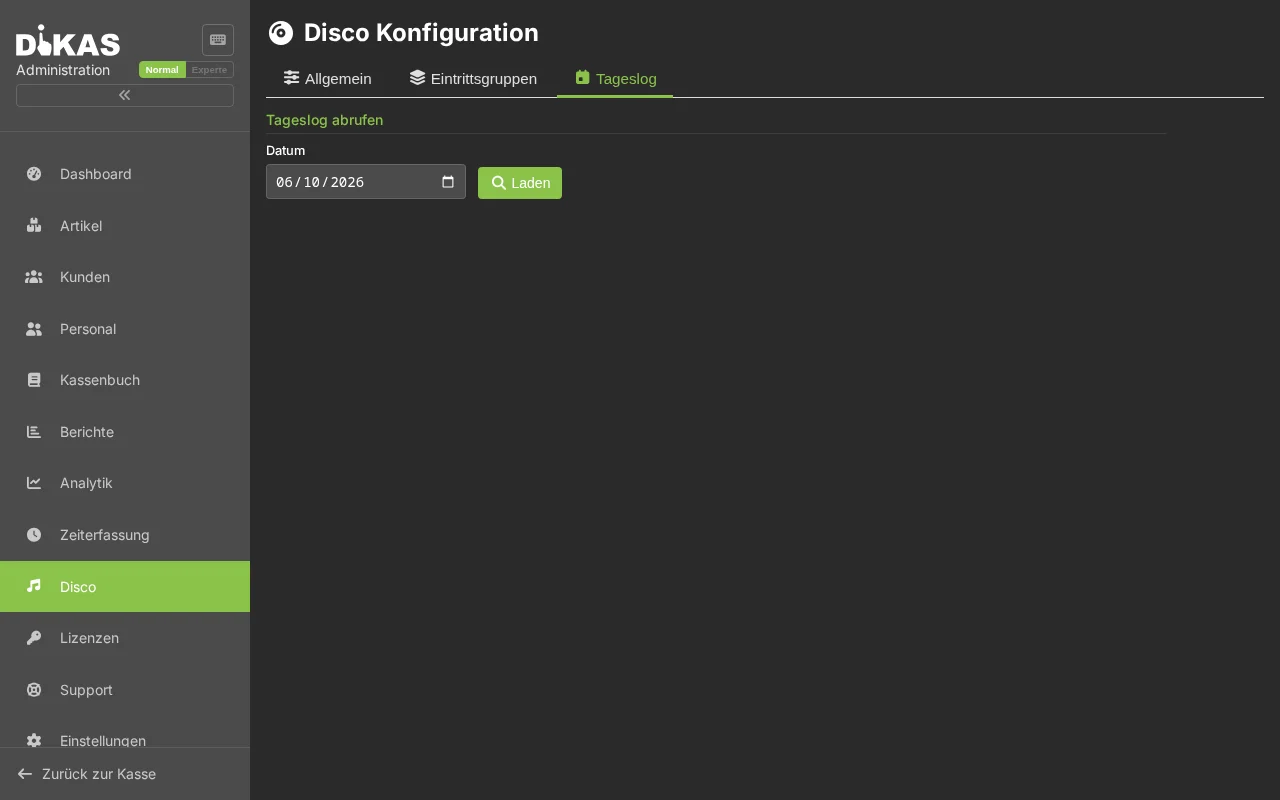1280x800 pixels.
Task: Open Berichte section
Action: tap(125, 432)
